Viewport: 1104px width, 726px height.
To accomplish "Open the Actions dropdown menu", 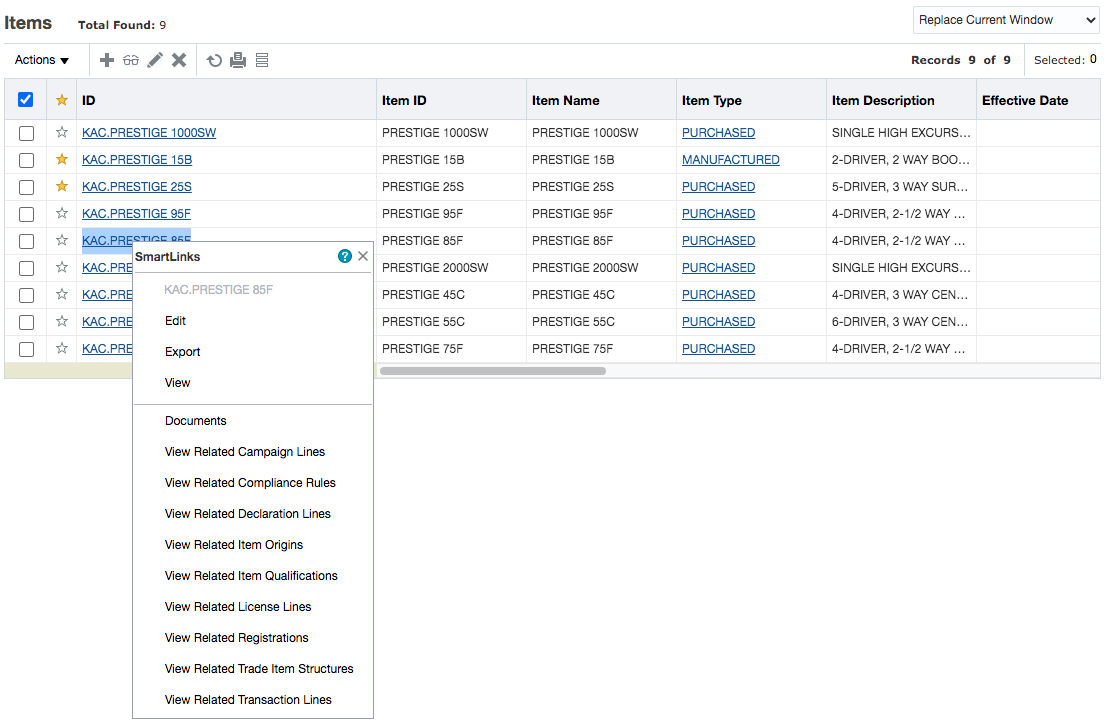I will pyautogui.click(x=42, y=60).
